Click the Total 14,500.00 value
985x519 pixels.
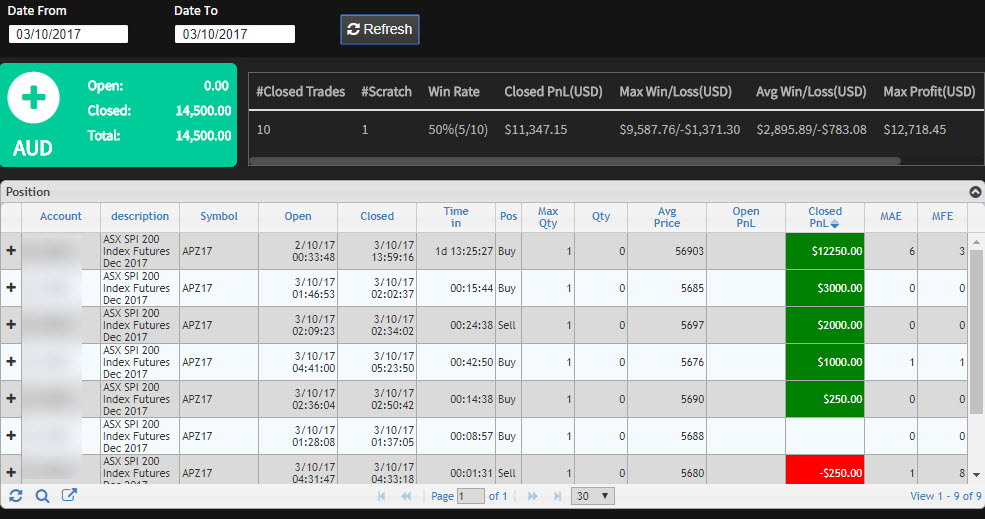203,136
